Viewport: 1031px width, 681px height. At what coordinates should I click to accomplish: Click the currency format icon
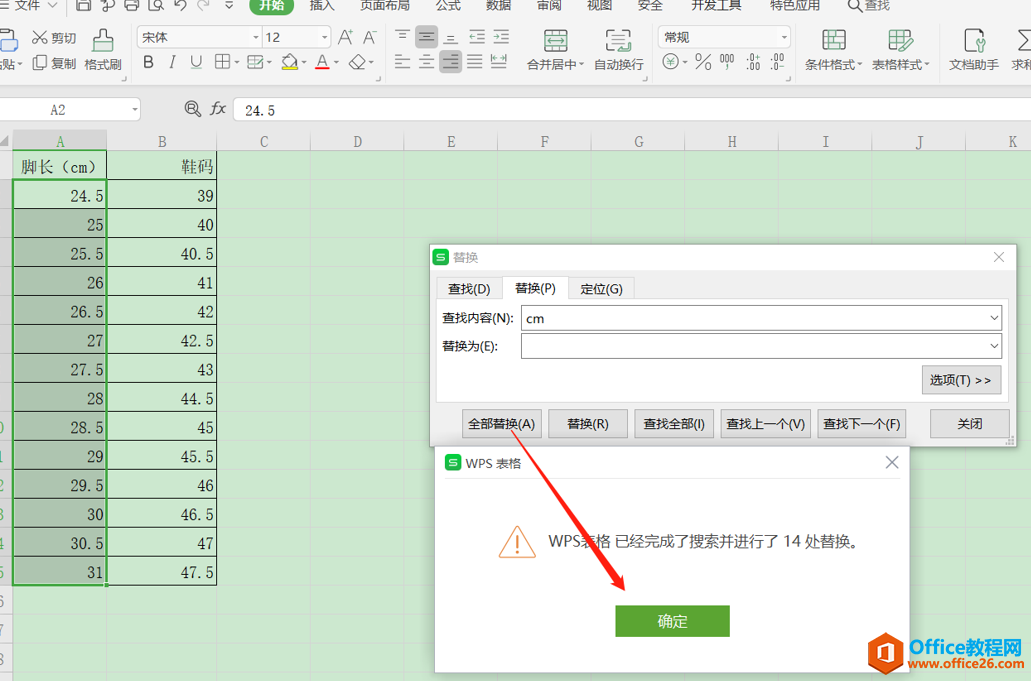pos(670,62)
